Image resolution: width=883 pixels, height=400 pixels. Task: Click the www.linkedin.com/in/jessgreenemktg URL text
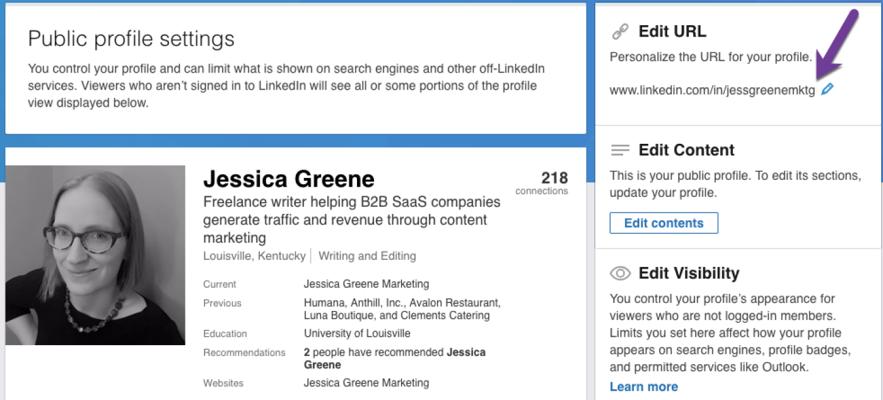[x=711, y=90]
